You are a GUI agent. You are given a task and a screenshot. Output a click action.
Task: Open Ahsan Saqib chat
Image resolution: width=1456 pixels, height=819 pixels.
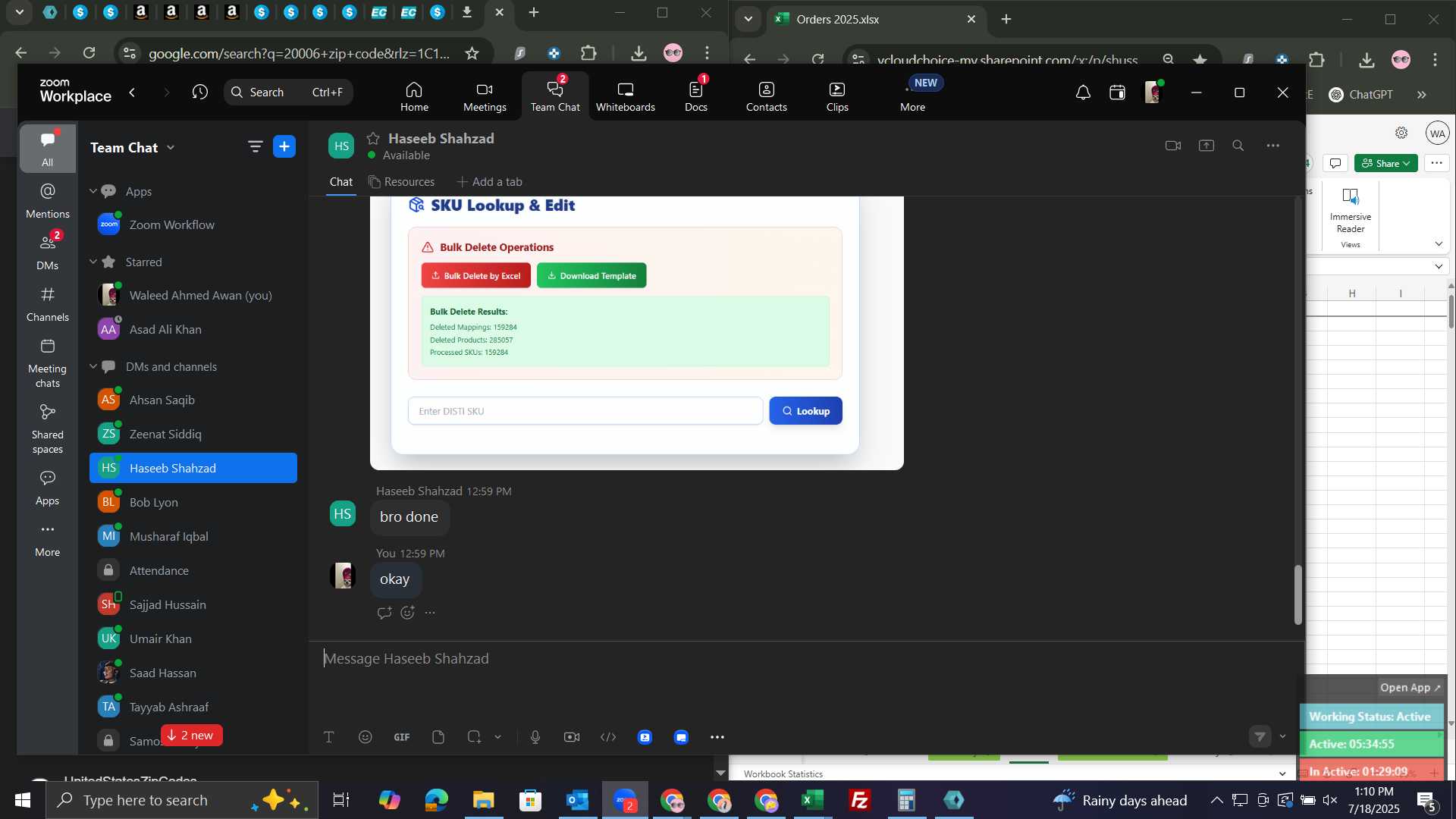193,400
